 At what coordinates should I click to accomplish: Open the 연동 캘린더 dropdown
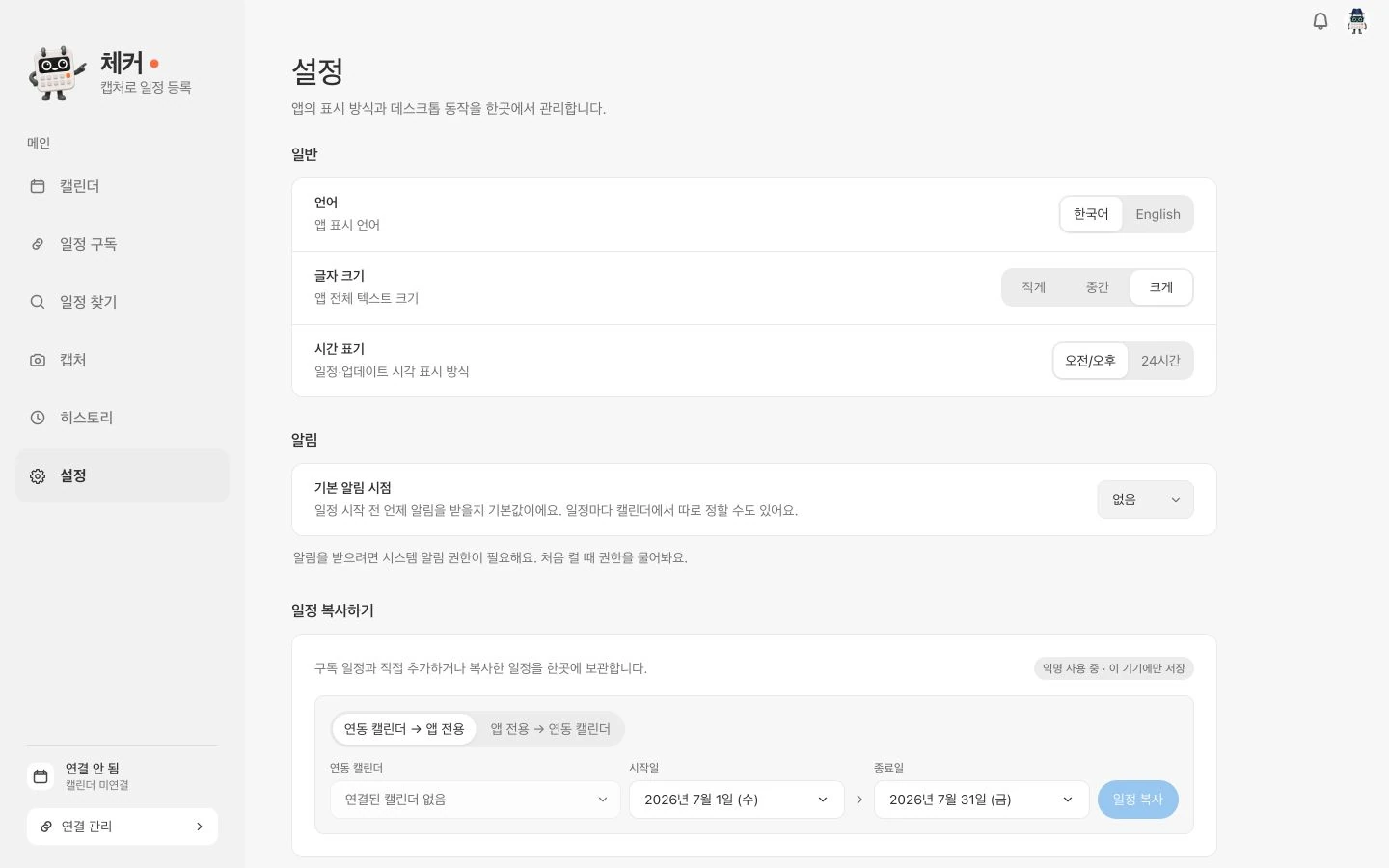(x=475, y=800)
